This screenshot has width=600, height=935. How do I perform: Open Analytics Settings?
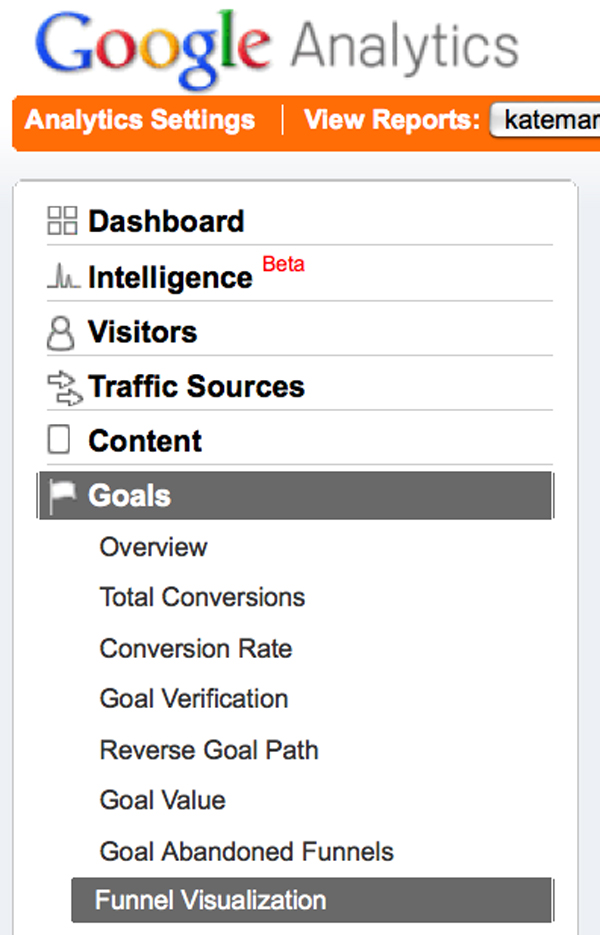[140, 121]
